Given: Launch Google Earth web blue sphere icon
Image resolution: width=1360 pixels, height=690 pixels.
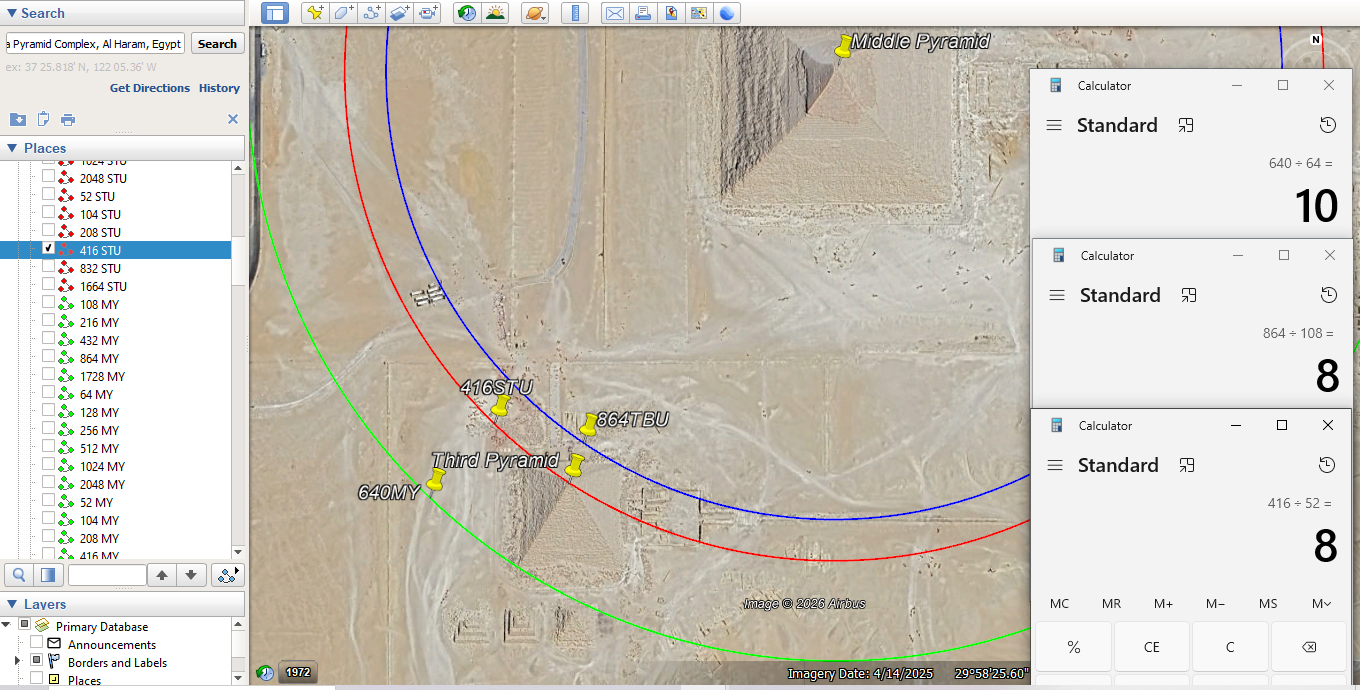Looking at the screenshot, I should 727,13.
